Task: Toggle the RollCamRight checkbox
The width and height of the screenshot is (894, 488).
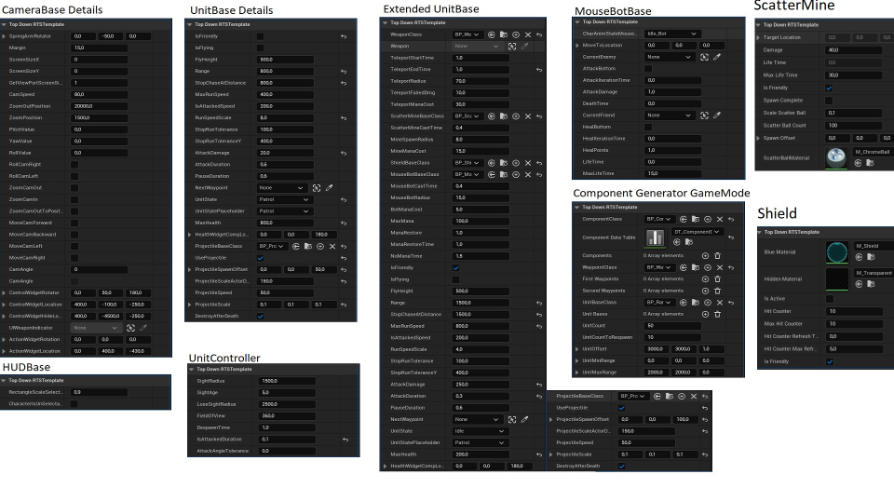Action: (x=76, y=166)
